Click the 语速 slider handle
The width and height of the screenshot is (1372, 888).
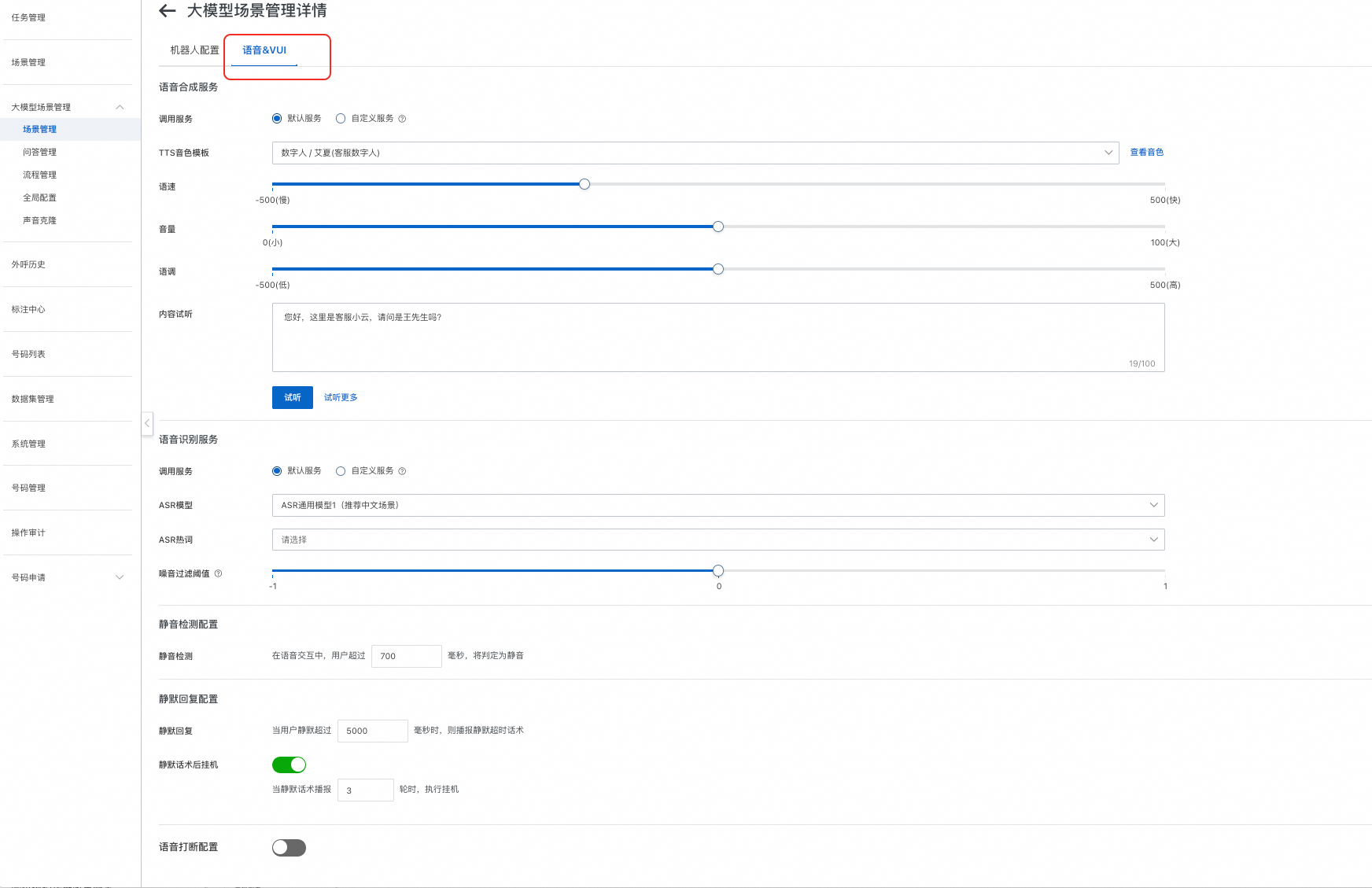(x=585, y=184)
